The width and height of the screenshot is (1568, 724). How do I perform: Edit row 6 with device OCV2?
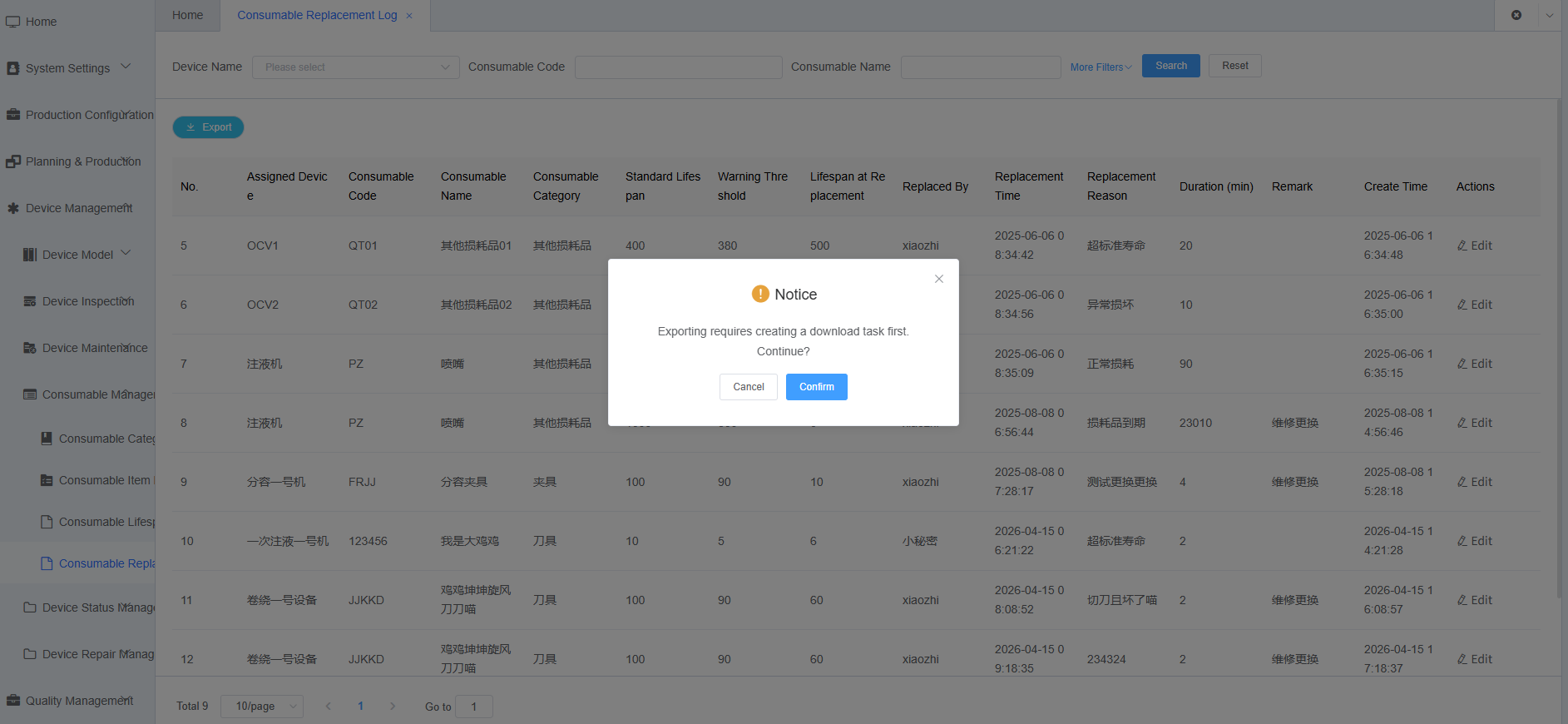click(1474, 305)
